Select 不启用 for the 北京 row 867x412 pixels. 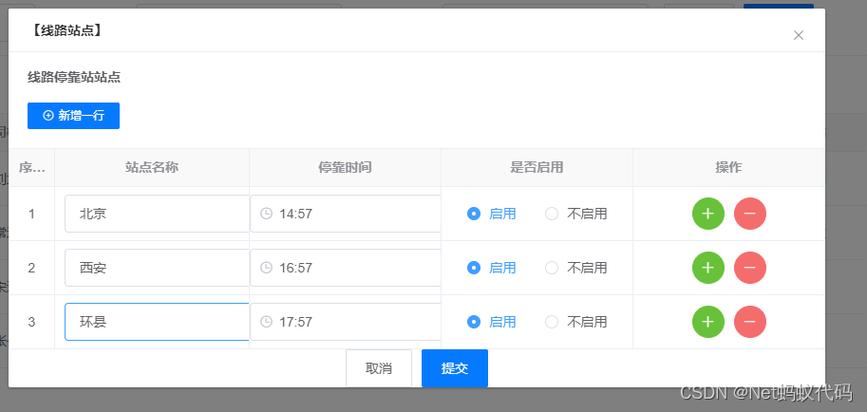point(576,213)
